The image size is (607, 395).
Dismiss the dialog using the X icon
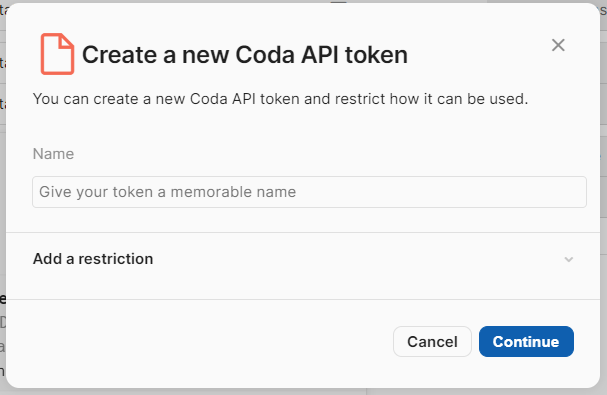coord(558,45)
